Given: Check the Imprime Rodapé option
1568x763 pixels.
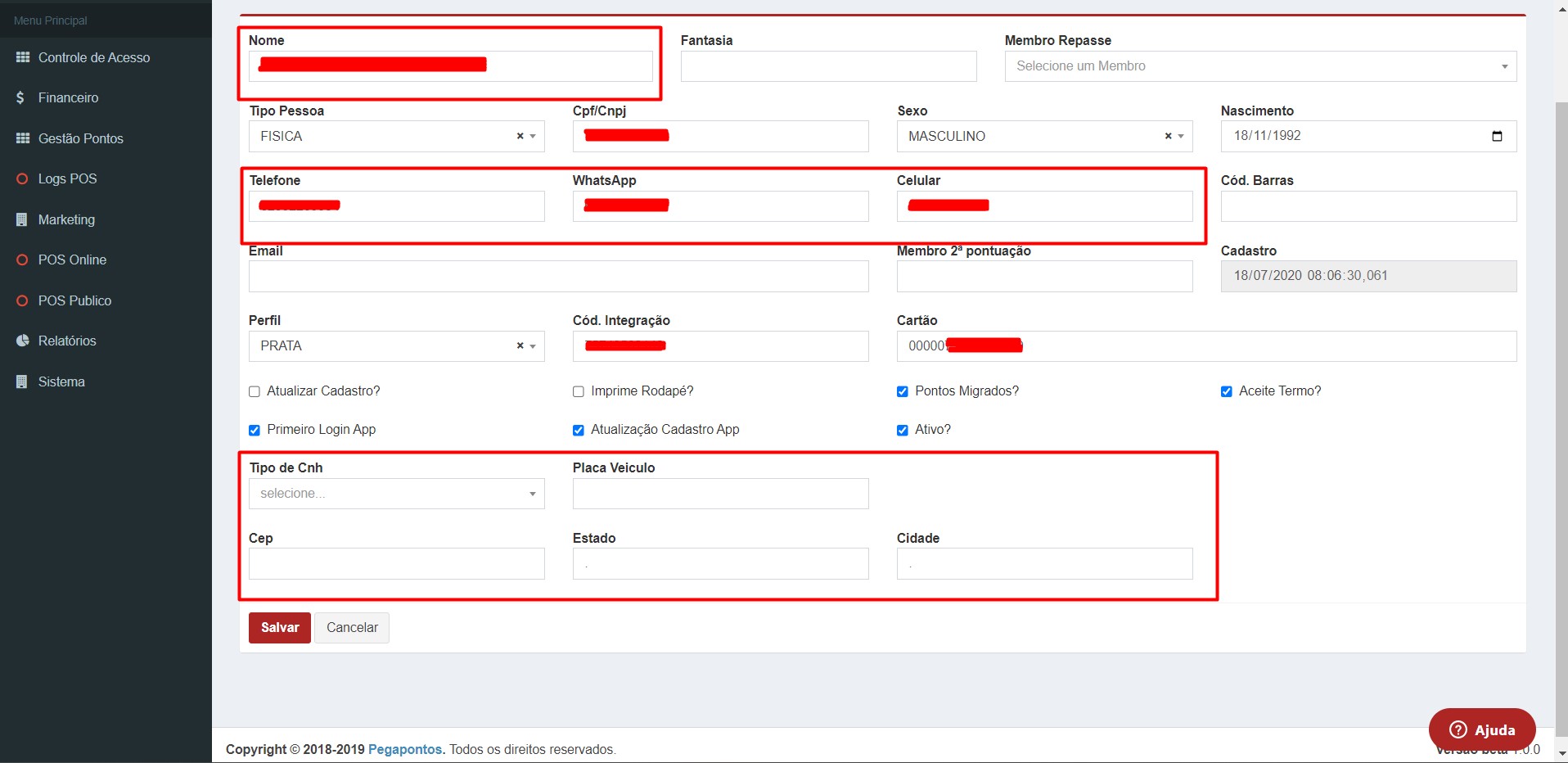Looking at the screenshot, I should [579, 391].
